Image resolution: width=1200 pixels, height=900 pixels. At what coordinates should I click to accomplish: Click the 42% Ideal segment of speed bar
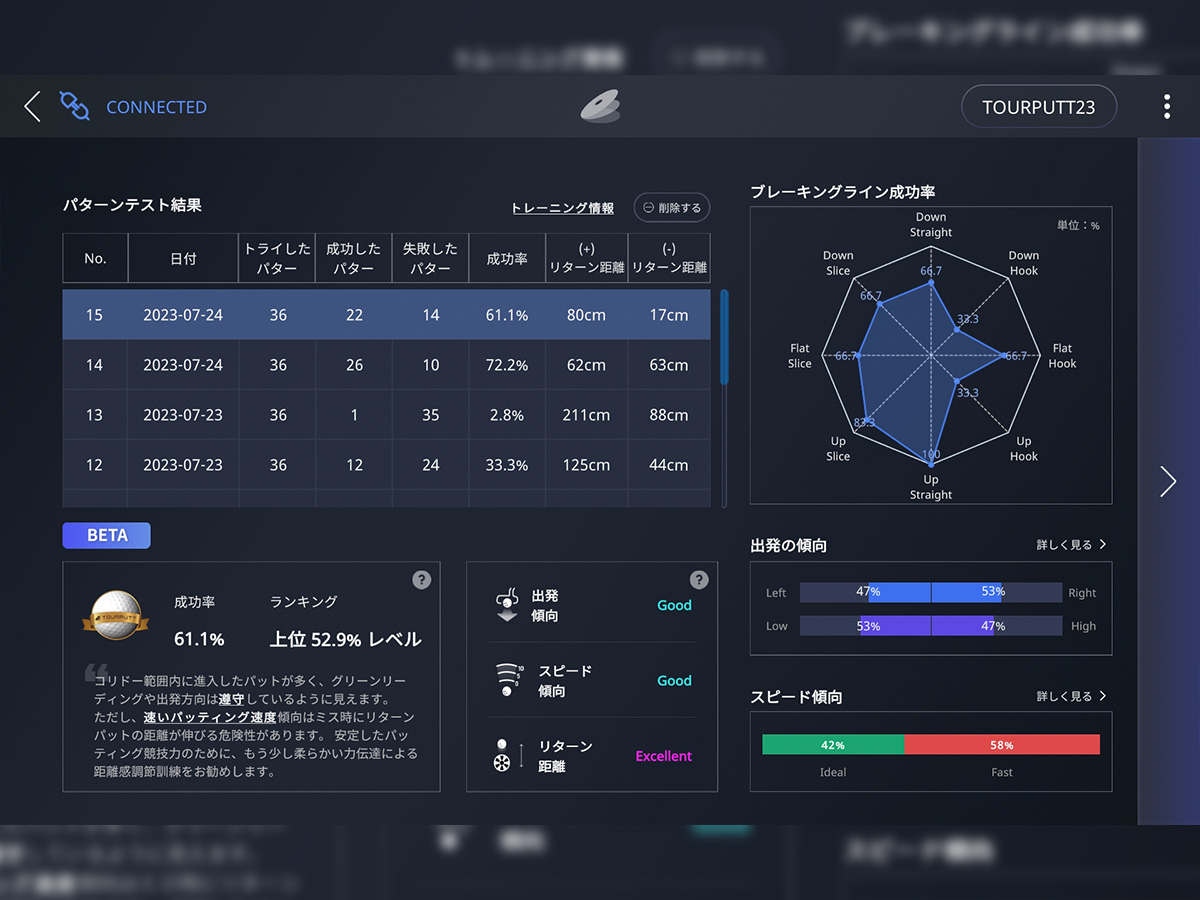tap(832, 744)
